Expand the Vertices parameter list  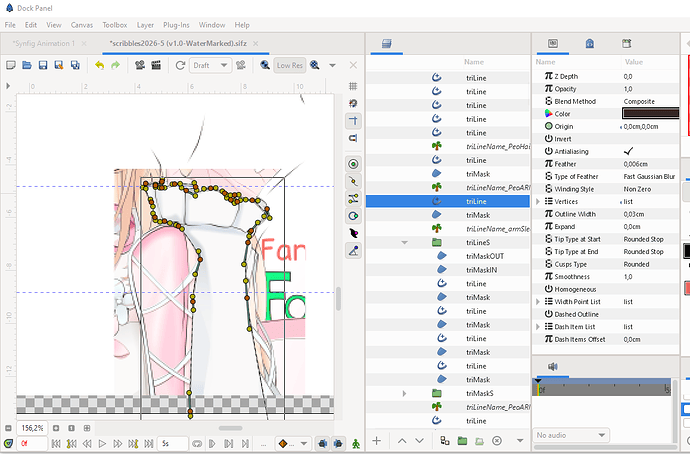(538, 201)
